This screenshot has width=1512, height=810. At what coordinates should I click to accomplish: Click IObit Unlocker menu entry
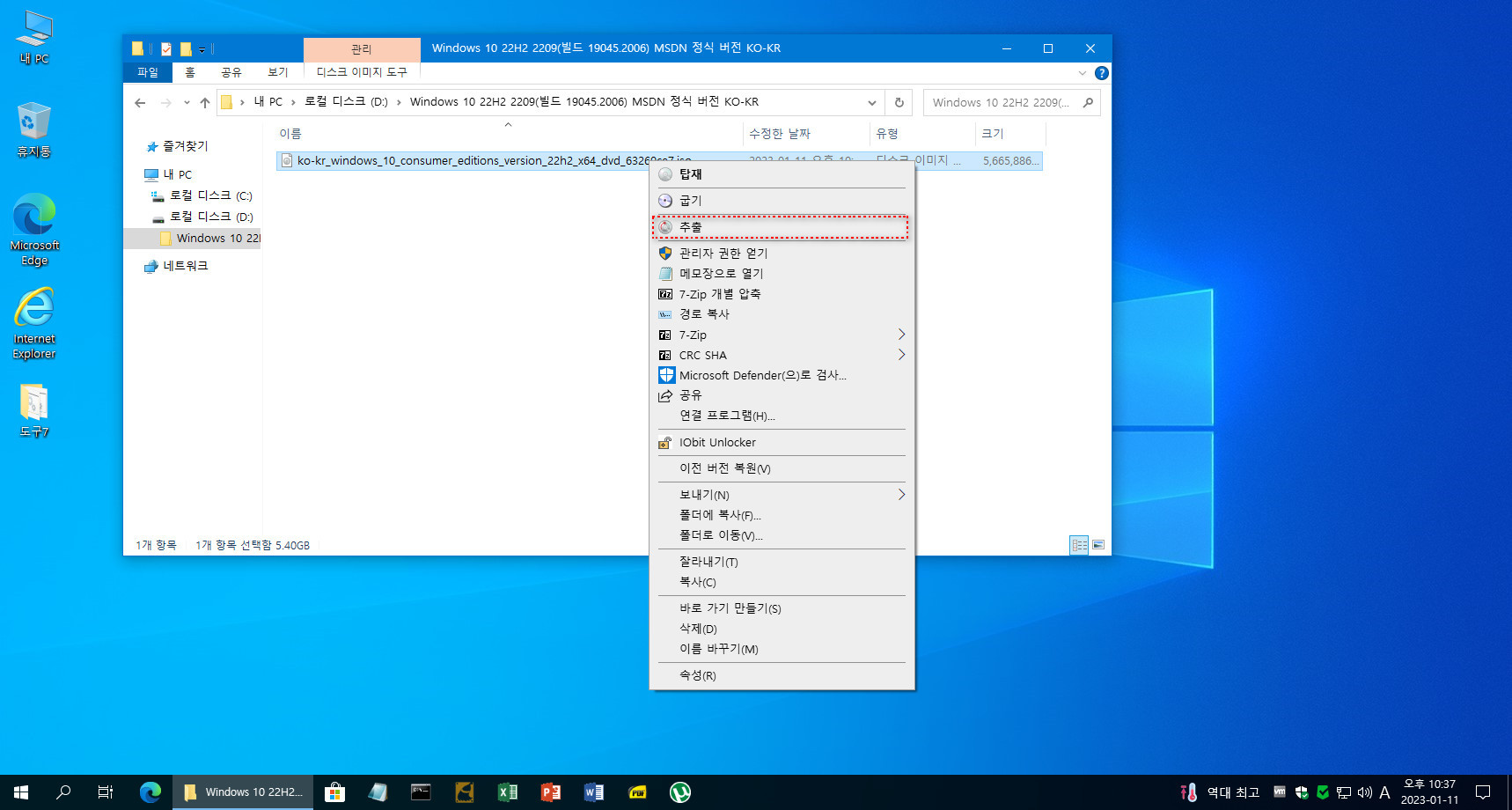pos(782,442)
